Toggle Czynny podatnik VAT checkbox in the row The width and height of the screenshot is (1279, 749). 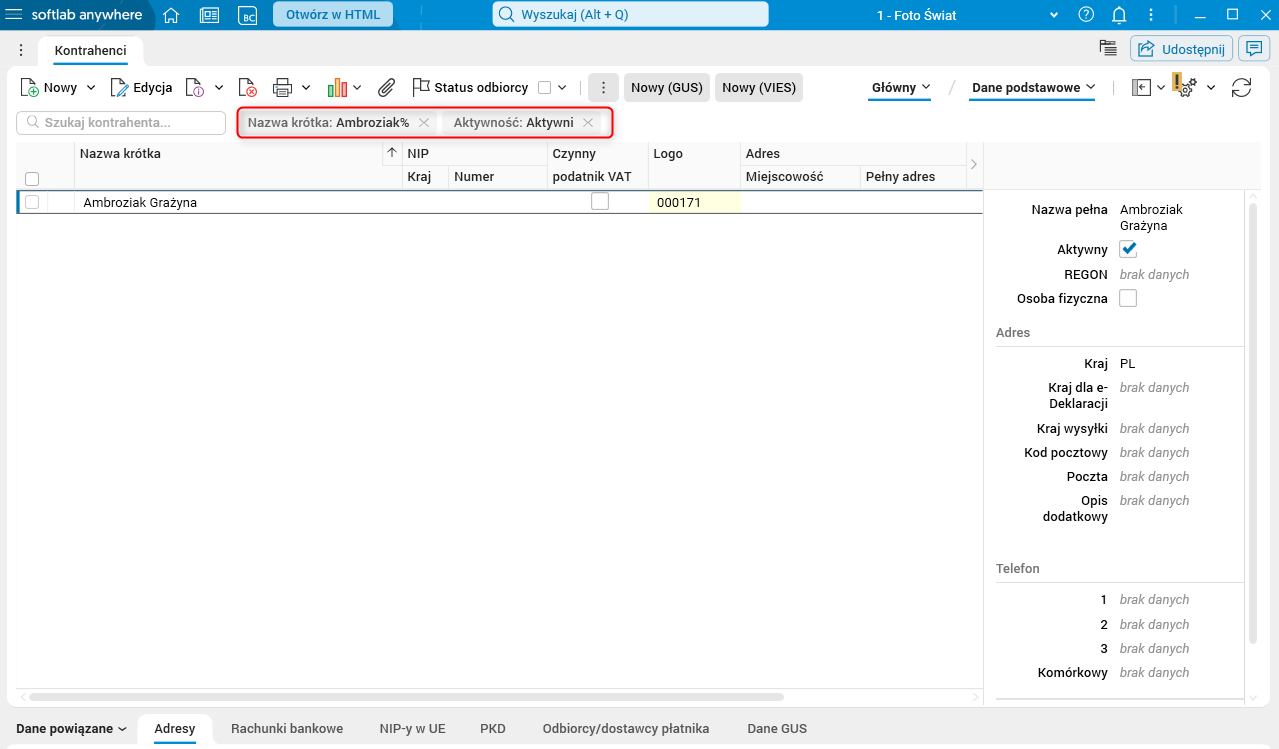point(600,201)
